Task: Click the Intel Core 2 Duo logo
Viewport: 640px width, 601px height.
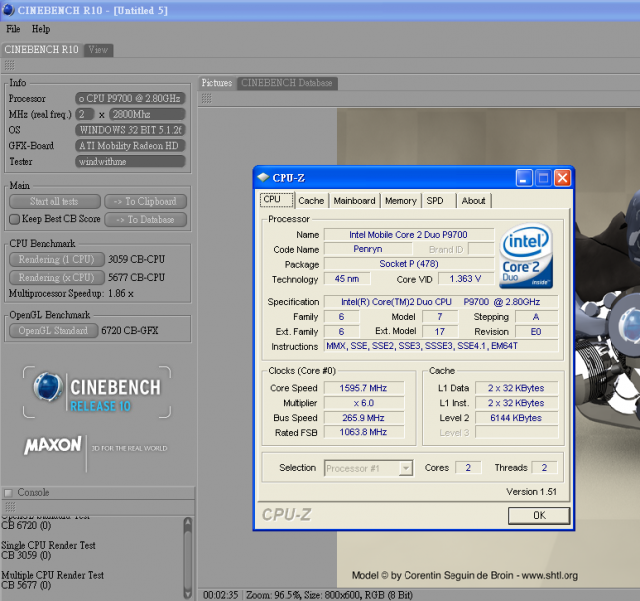Action: 526,256
